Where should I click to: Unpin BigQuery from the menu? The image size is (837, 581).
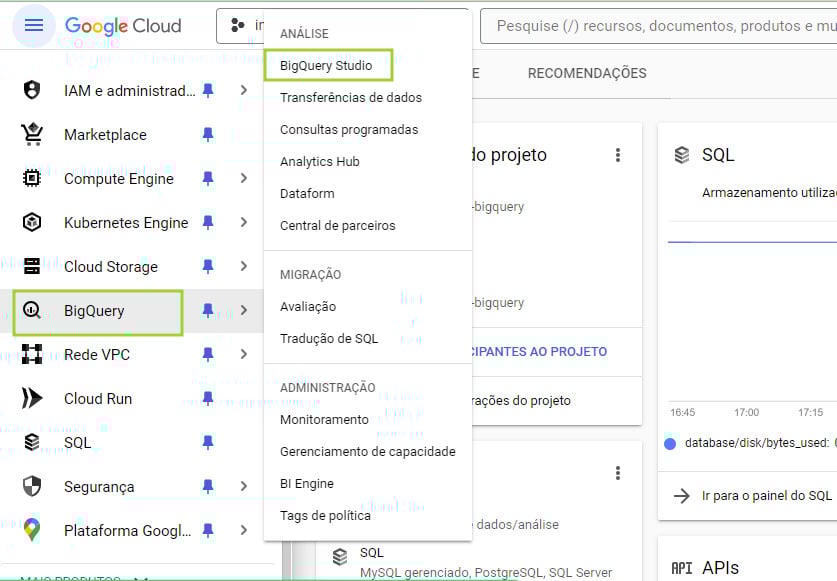(208, 310)
